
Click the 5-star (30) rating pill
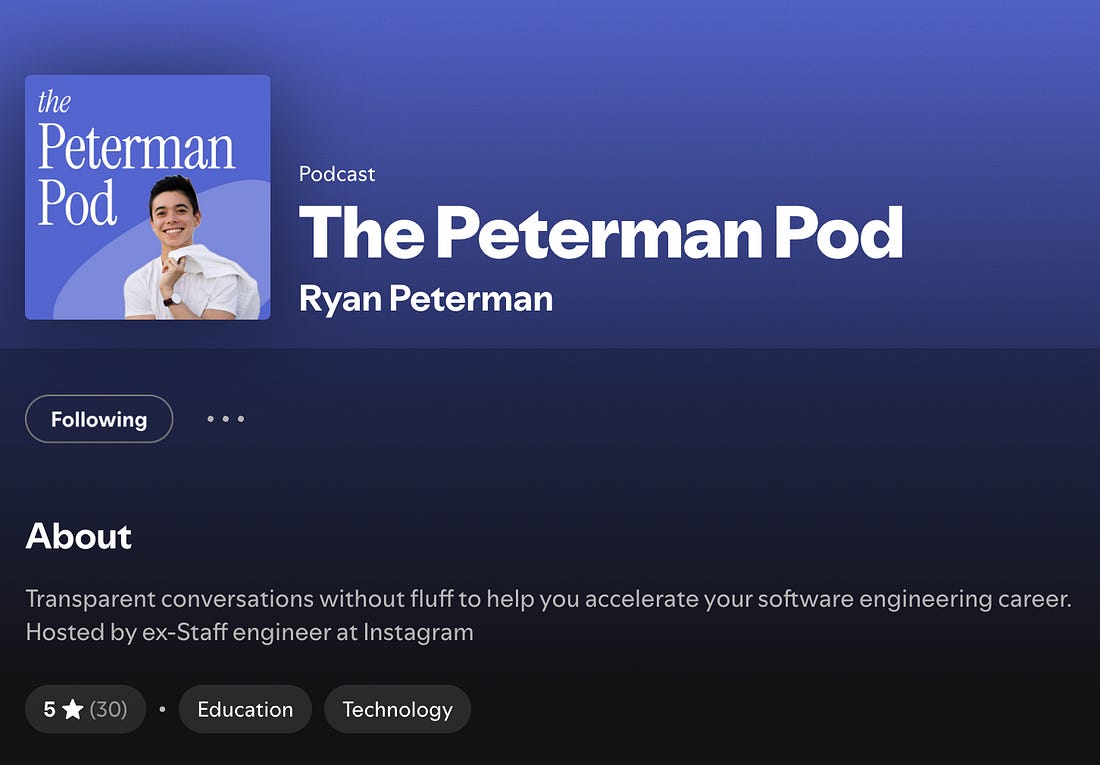(86, 709)
